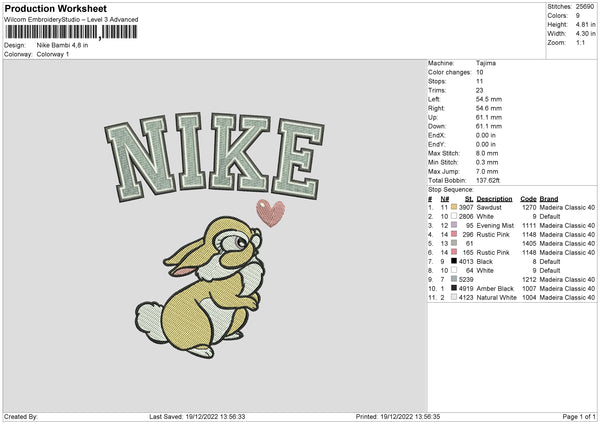The image size is (600, 424).
Task: Click the Stop Sequence label
Action: click(449, 187)
